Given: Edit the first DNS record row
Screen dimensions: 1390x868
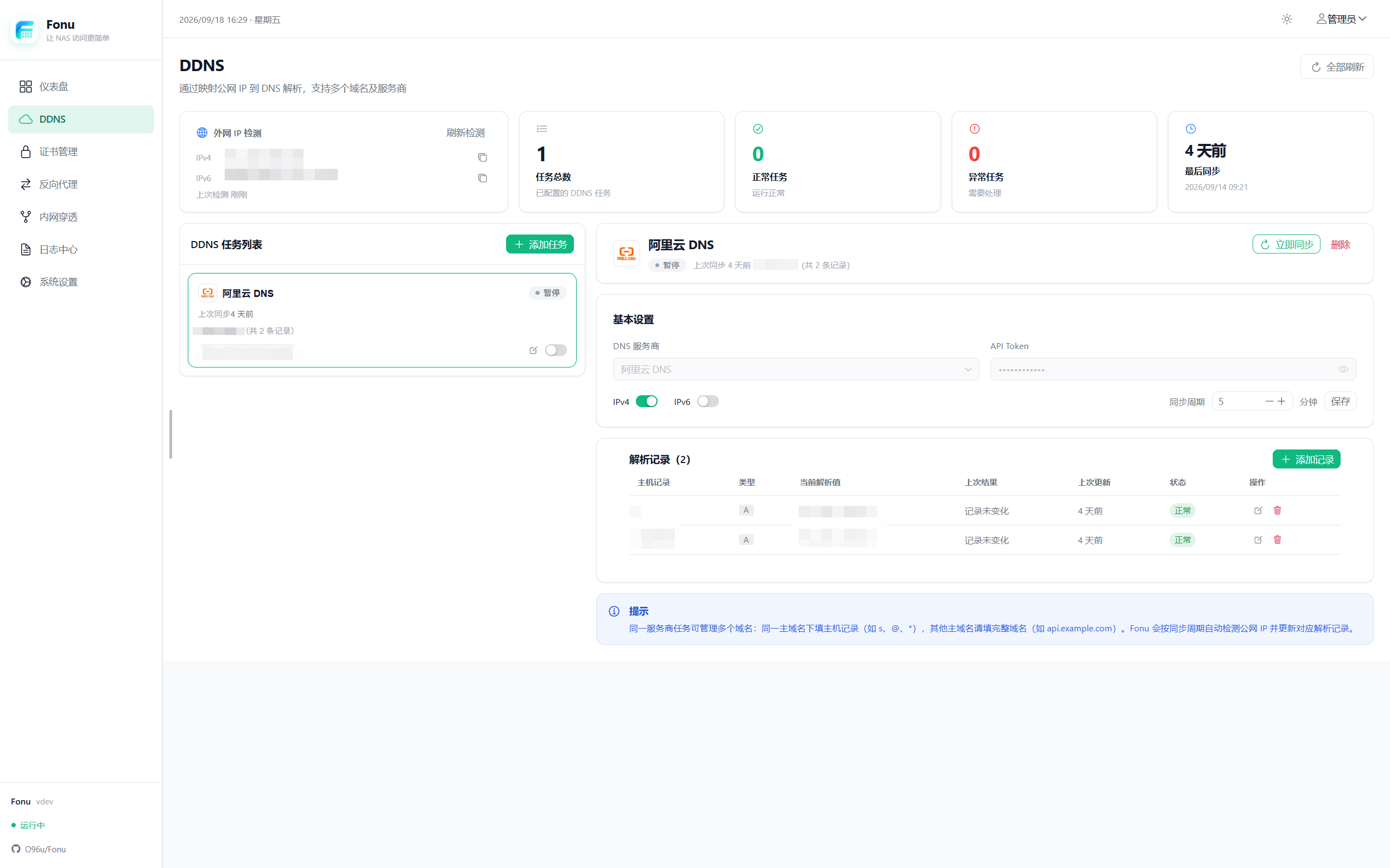Looking at the screenshot, I should tap(1258, 510).
